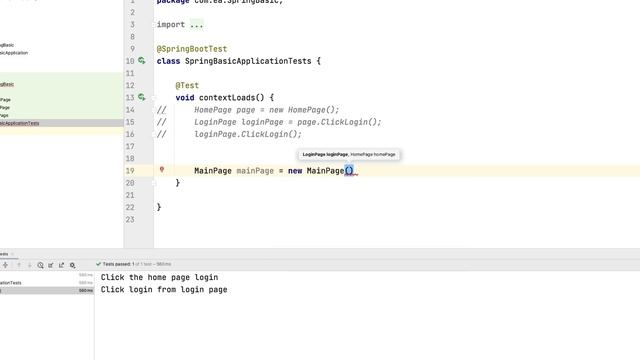Screen dimensions: 640x360
Task: Click commented LoginPage loginPage line 15
Action: pos(288,122)
